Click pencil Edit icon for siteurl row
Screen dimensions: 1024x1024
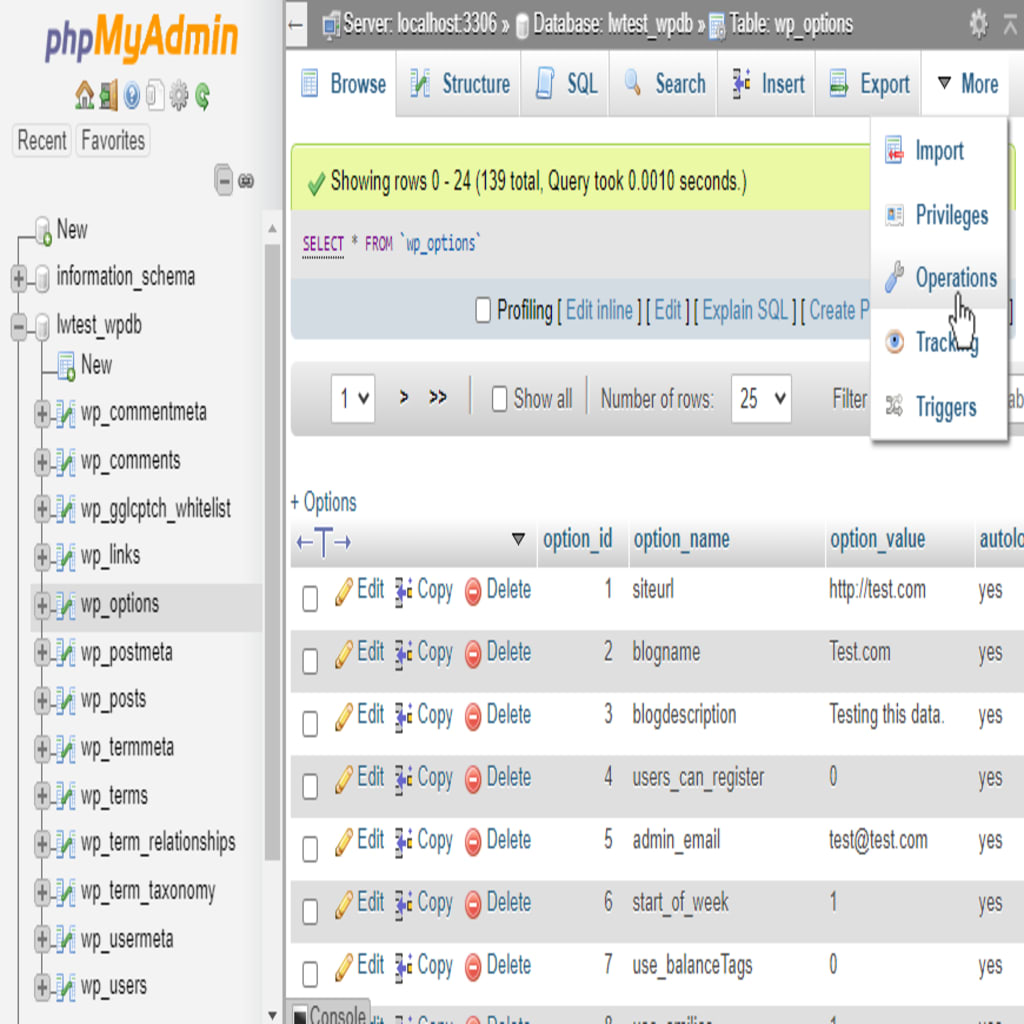(x=344, y=591)
